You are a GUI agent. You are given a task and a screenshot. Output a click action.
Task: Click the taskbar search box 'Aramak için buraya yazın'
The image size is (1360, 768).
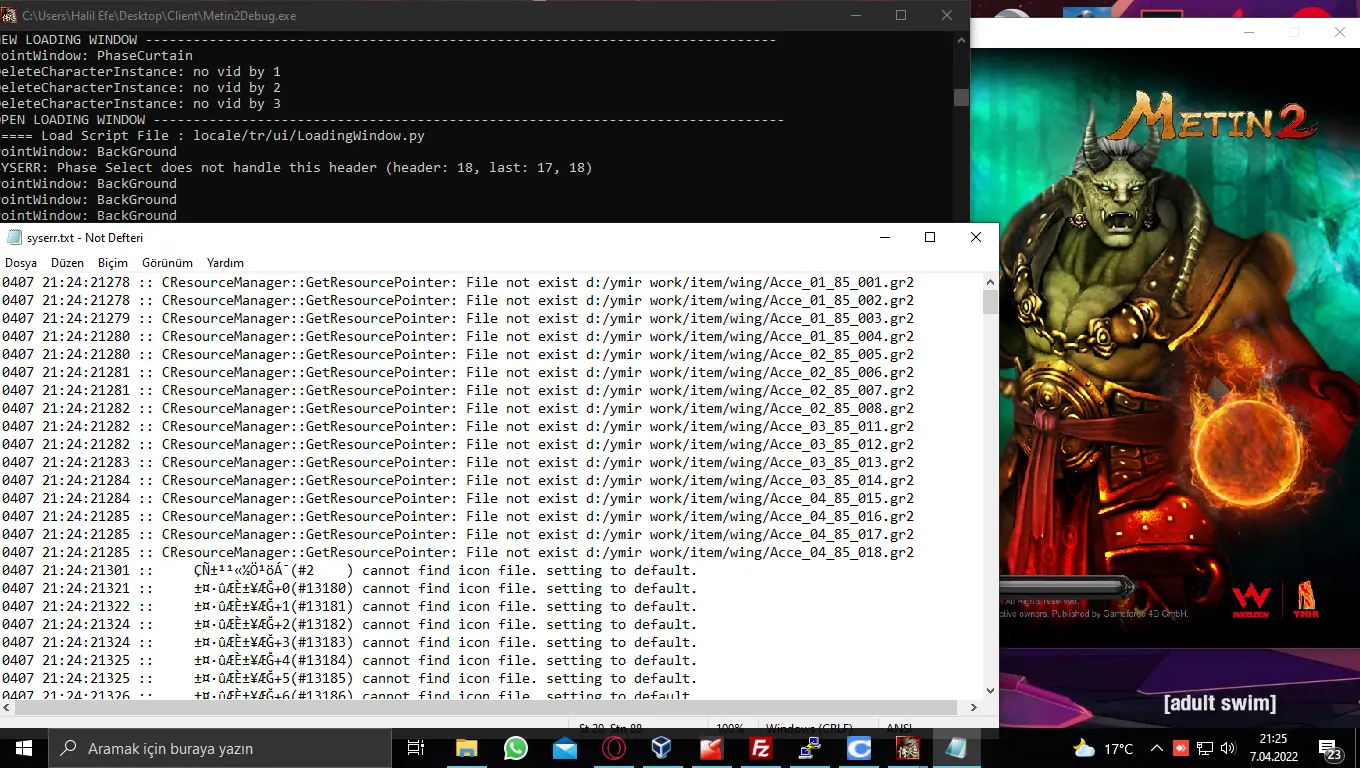pyautogui.click(x=219, y=748)
